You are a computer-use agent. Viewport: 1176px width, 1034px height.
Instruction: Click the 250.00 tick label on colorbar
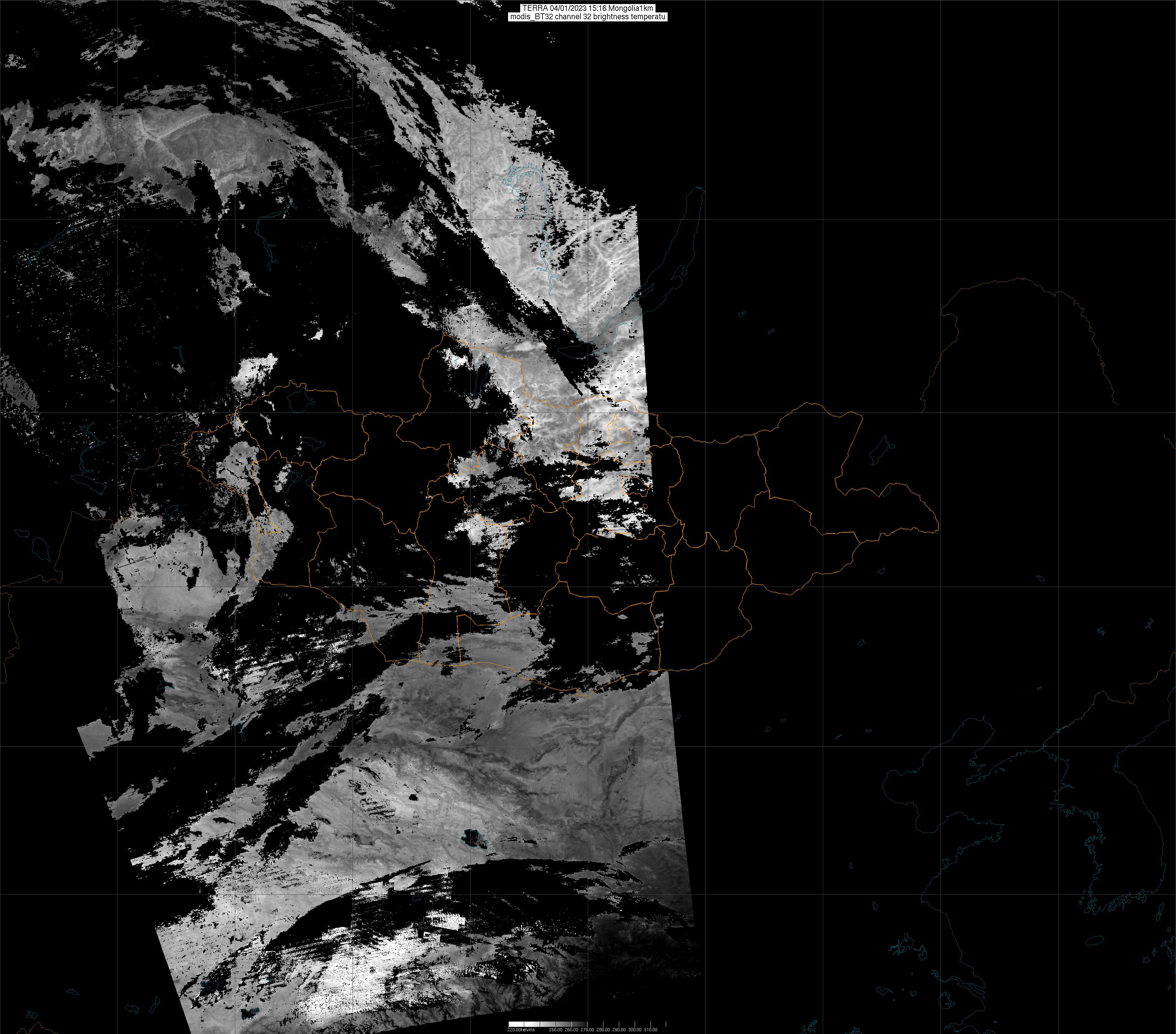coord(556,1029)
